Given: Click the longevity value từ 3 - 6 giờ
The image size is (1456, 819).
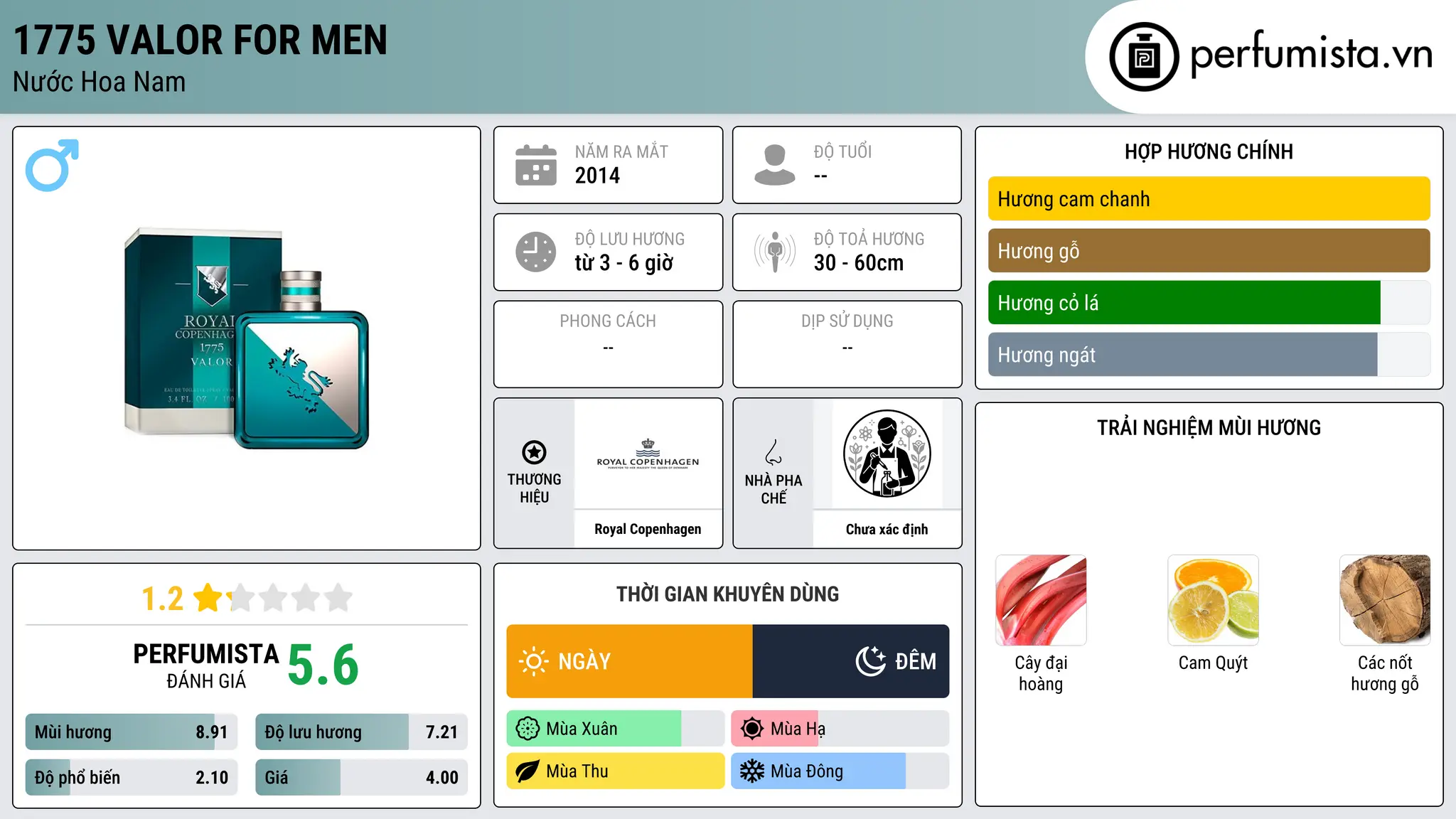Looking at the screenshot, I should 623,263.
